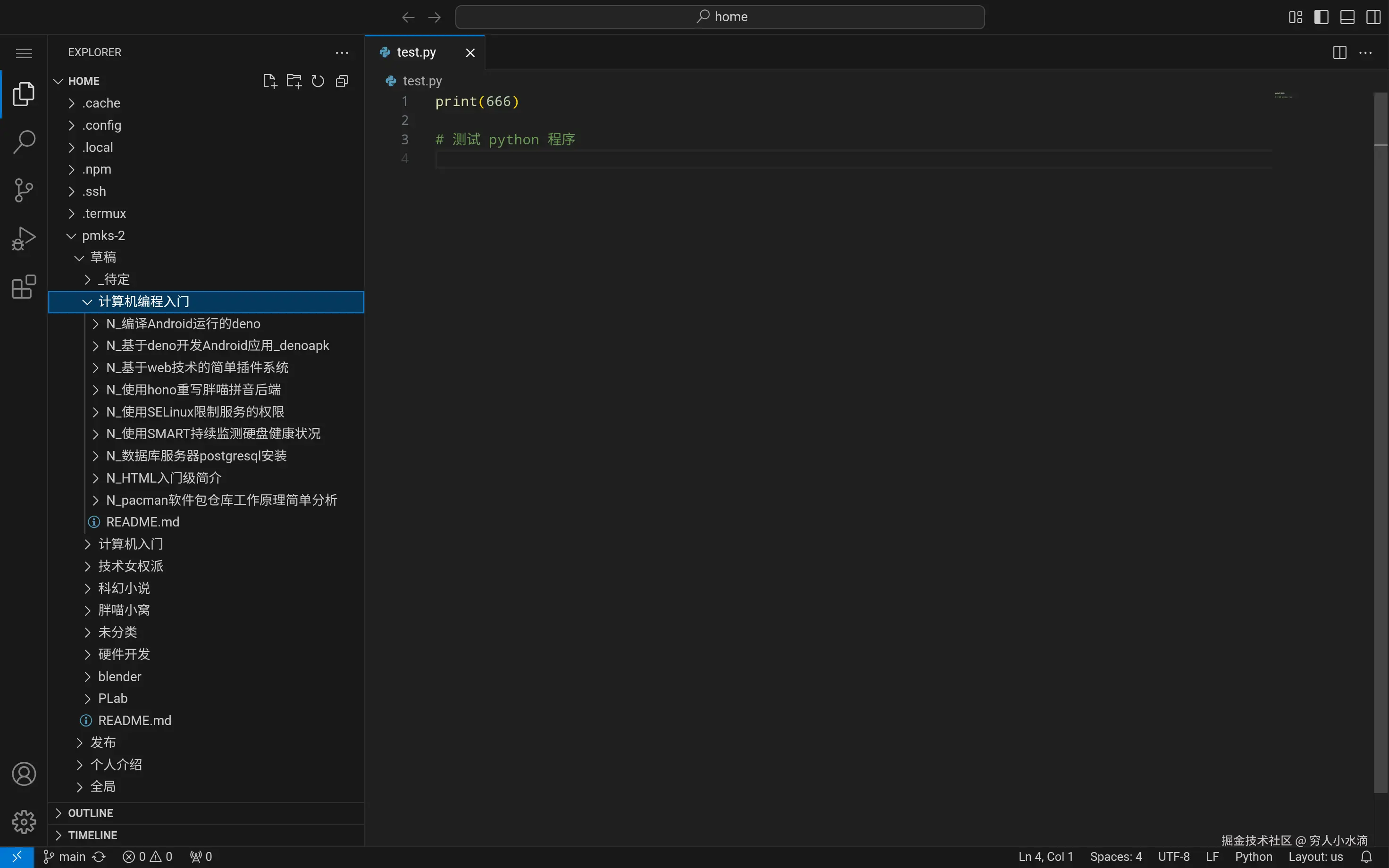Refresh the Explorer file tree
Viewport: 1389px width, 868px height.
pyautogui.click(x=318, y=81)
